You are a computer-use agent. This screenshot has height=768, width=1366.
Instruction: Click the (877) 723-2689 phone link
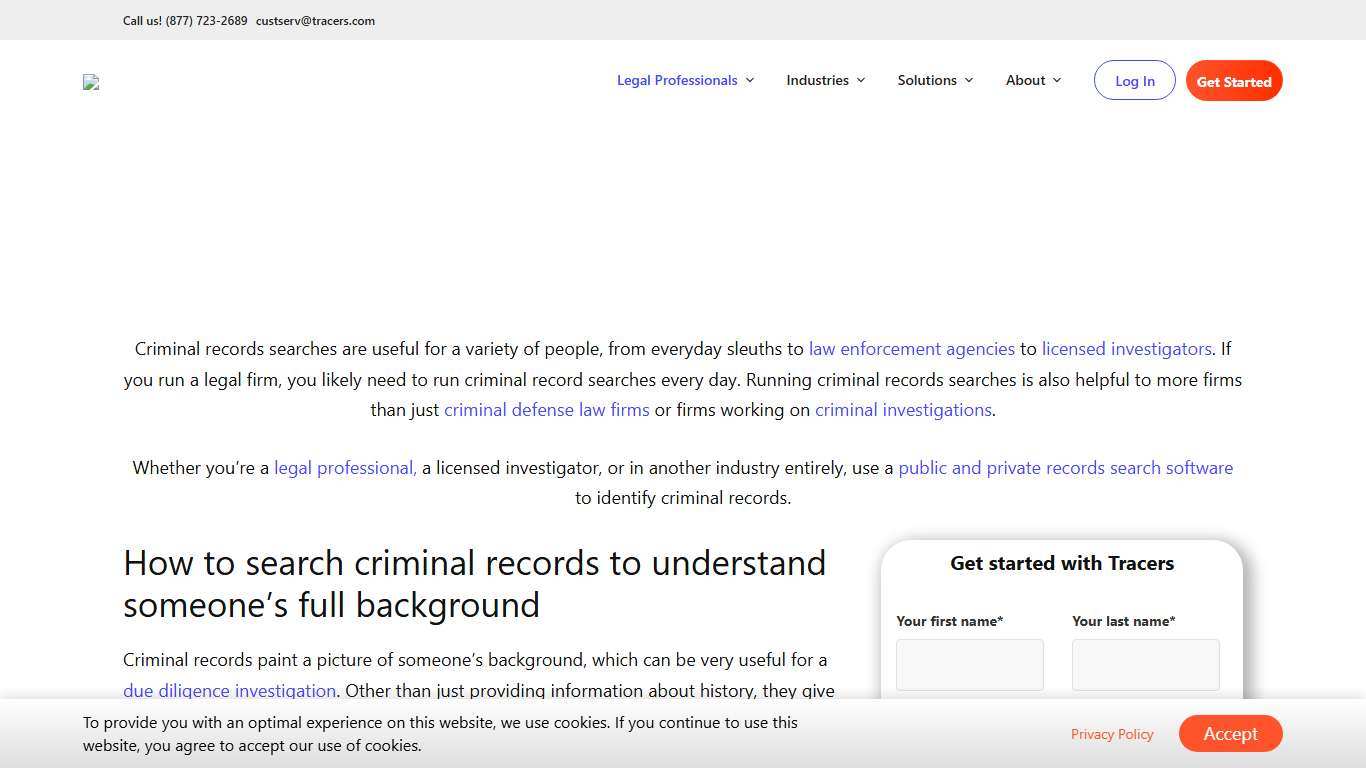(207, 20)
